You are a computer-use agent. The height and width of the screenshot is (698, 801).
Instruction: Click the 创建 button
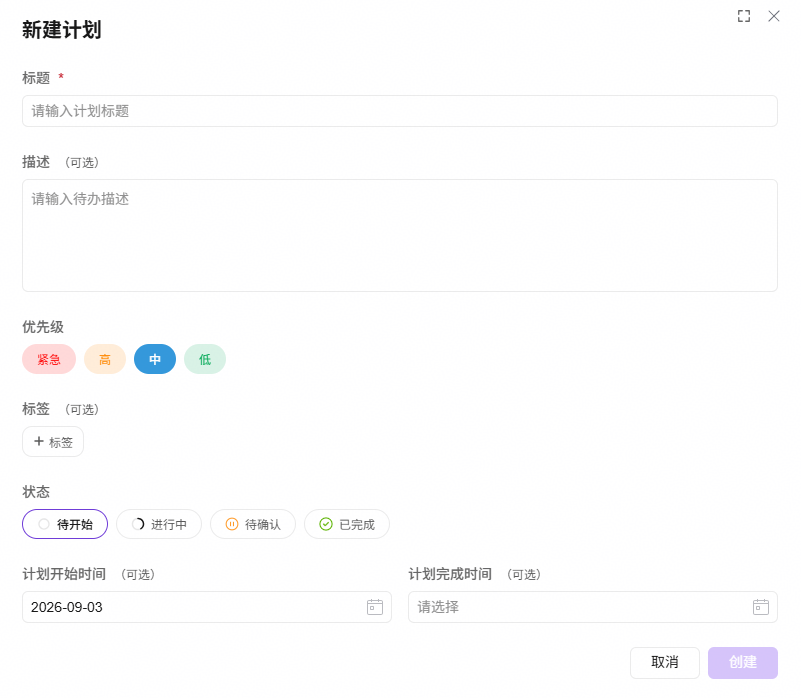coord(743,663)
